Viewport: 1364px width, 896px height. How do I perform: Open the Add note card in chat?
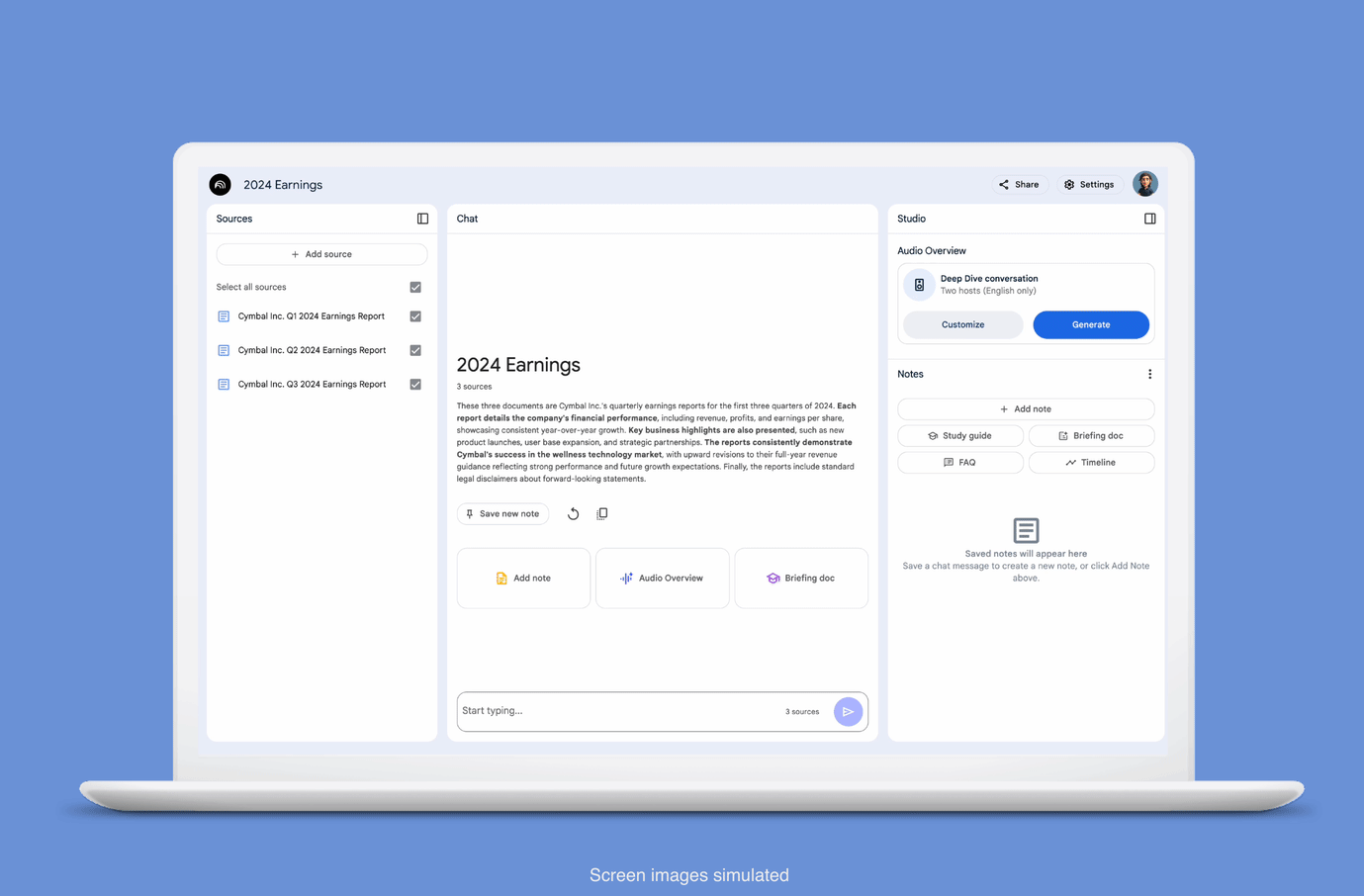(523, 578)
